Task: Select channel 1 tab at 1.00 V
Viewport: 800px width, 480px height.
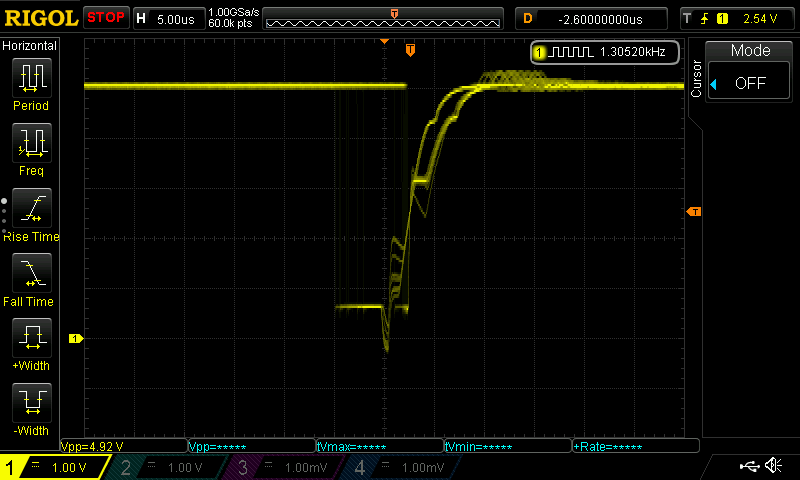Action: 54,467
